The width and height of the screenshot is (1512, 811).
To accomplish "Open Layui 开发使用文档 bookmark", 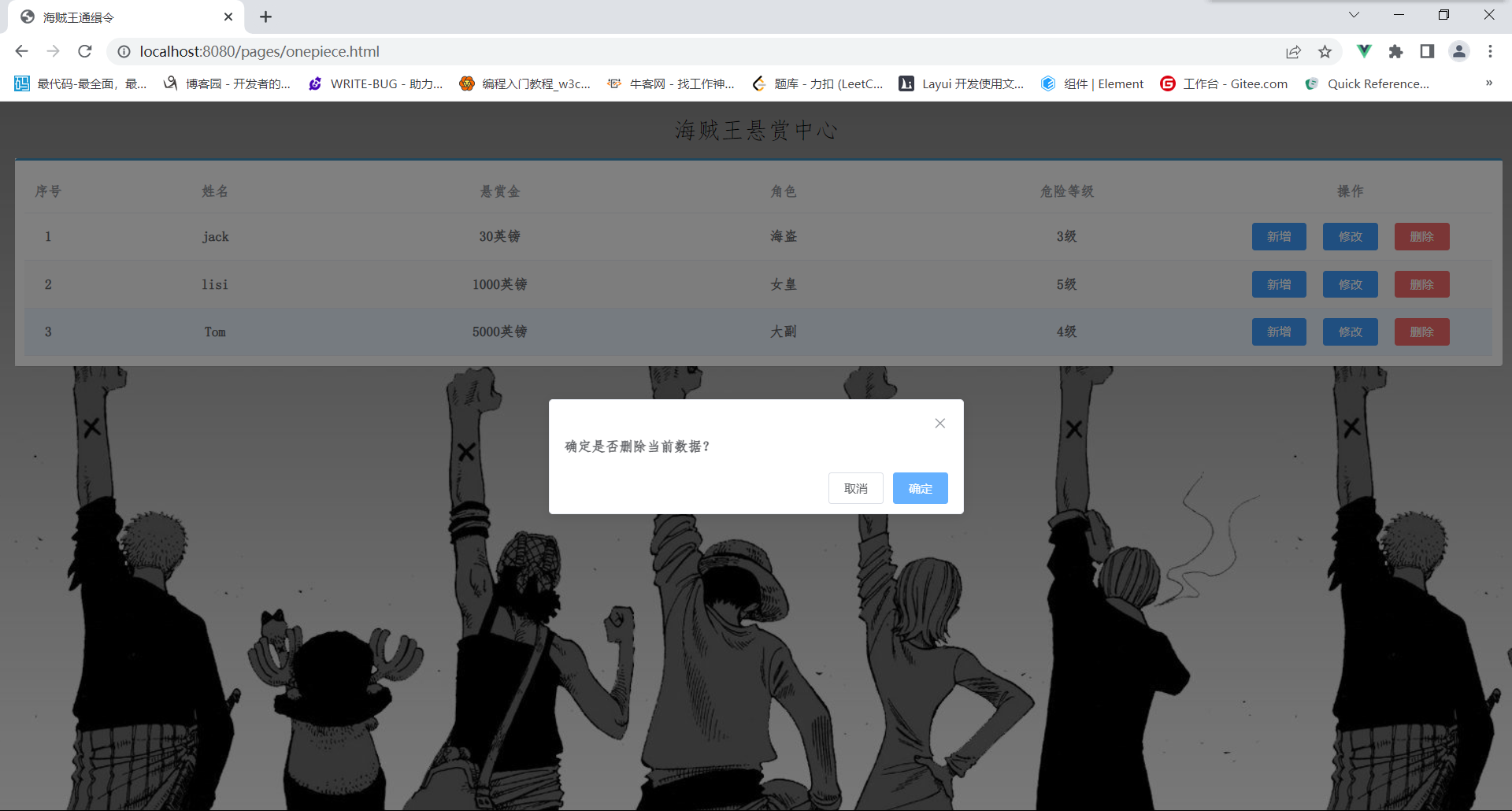I will (962, 83).
